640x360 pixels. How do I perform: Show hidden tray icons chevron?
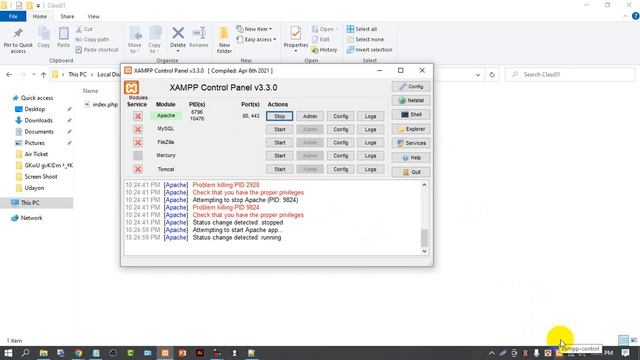coord(492,353)
